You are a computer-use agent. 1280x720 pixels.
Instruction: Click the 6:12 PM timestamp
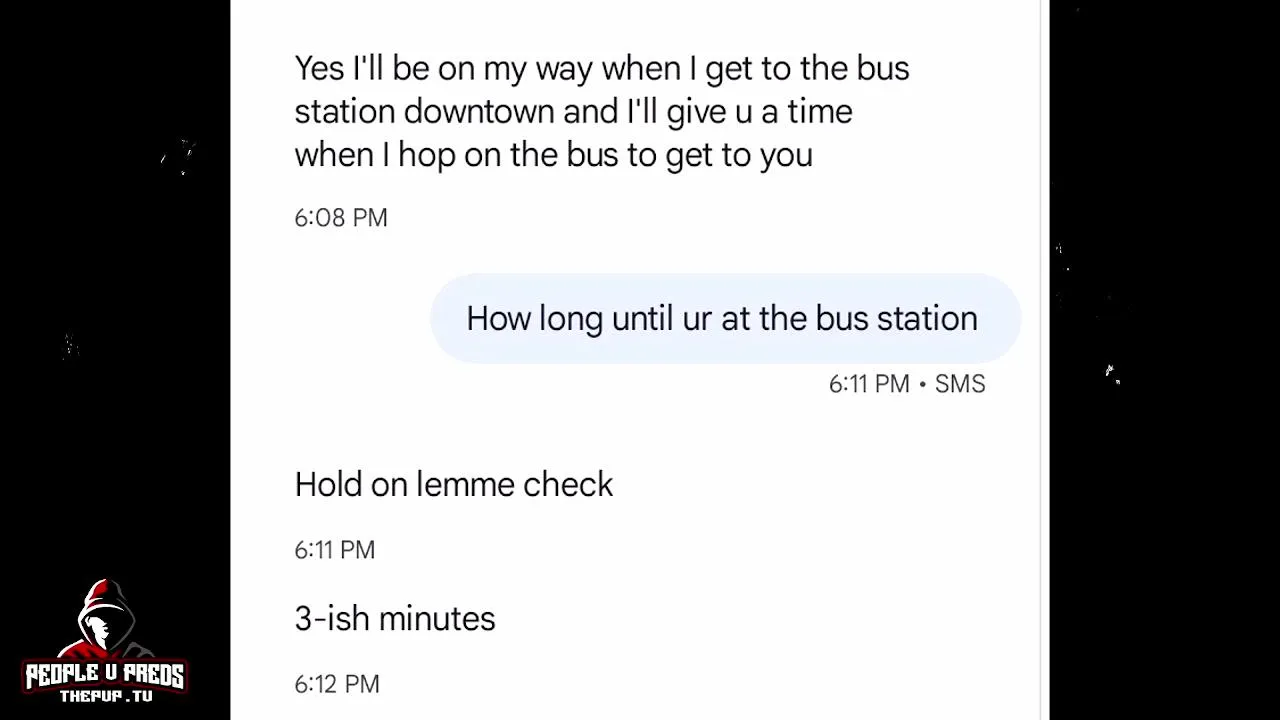(337, 684)
